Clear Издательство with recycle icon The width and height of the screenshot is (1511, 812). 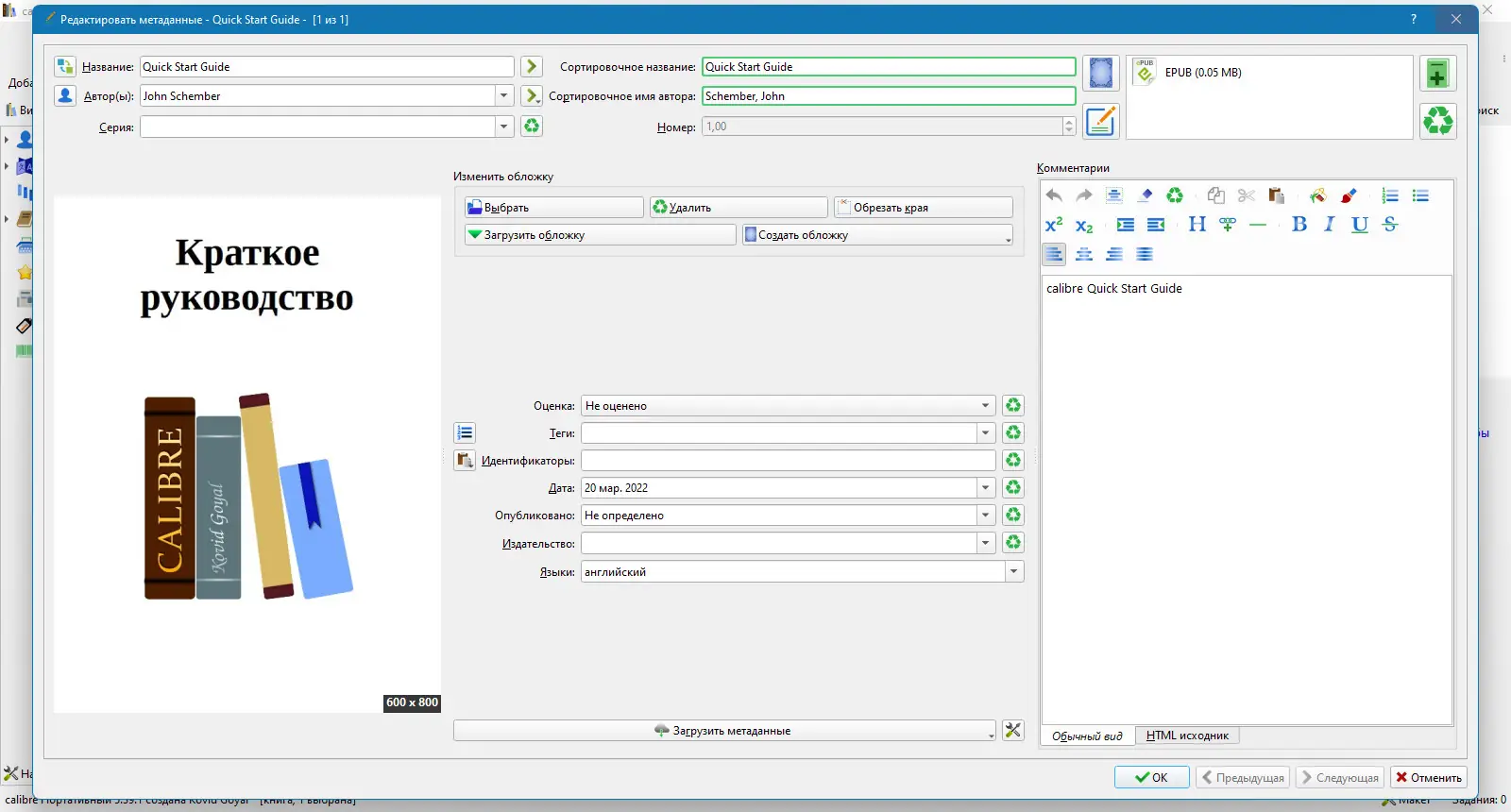[x=1013, y=542]
